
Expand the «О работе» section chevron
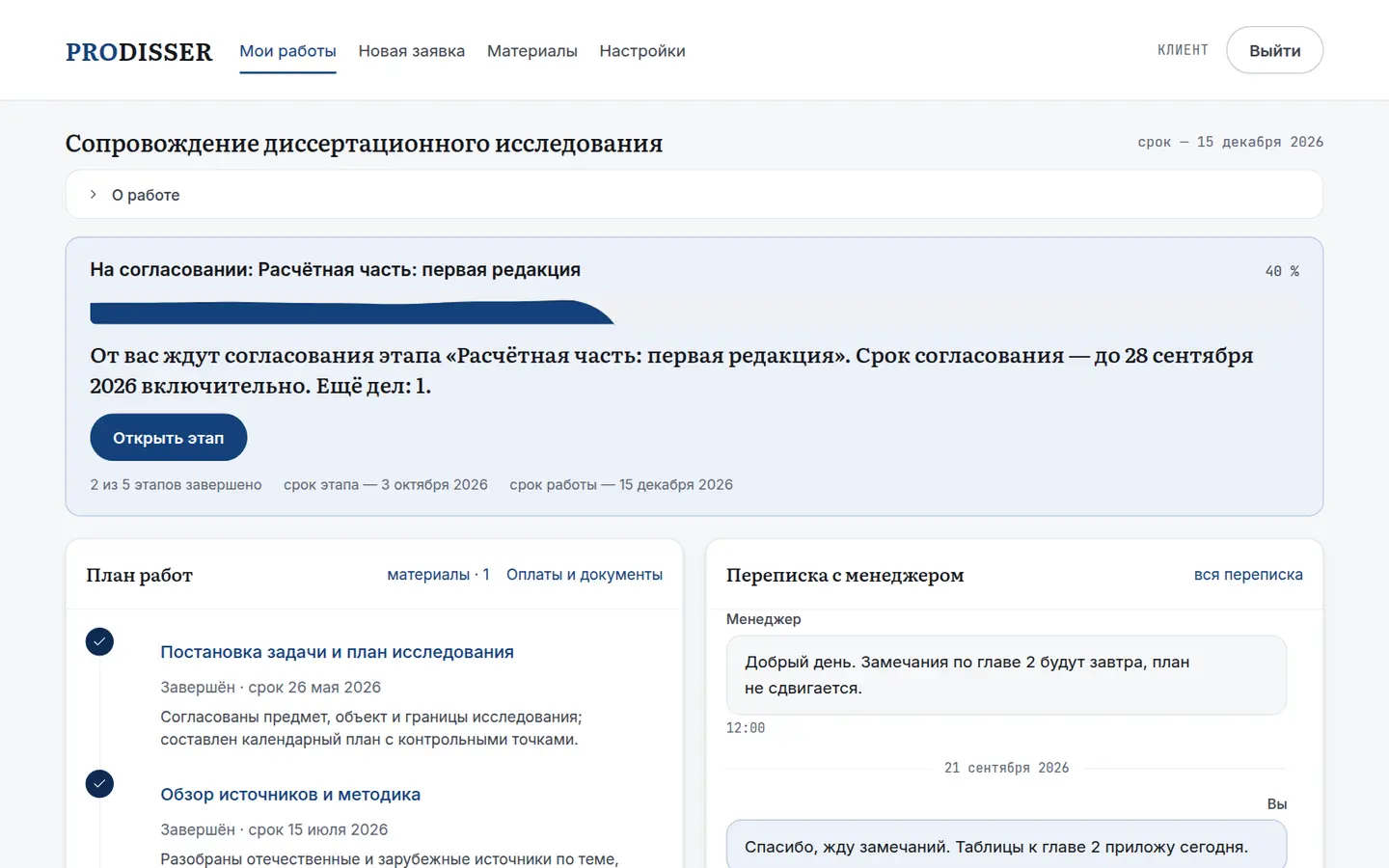pyautogui.click(x=94, y=194)
